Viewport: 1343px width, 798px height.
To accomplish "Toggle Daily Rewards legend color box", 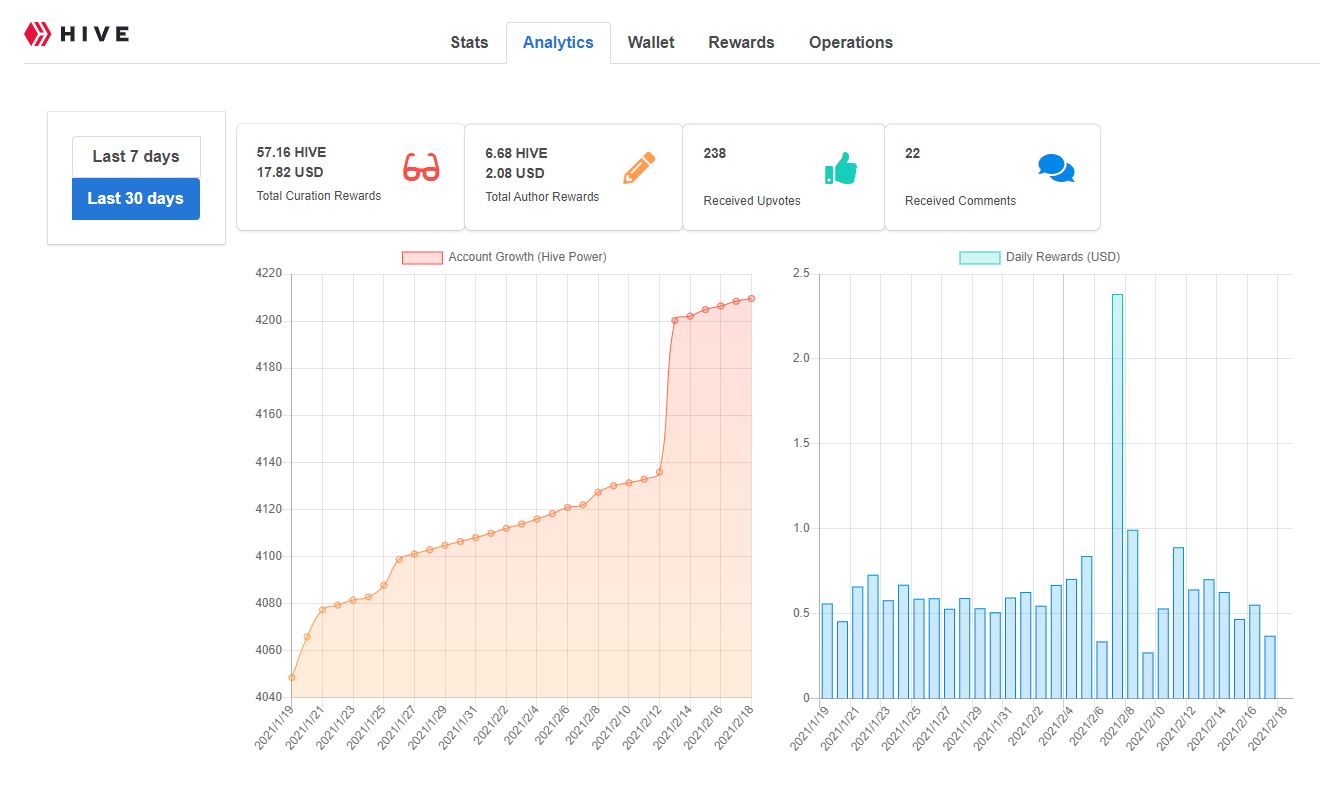I will [980, 257].
